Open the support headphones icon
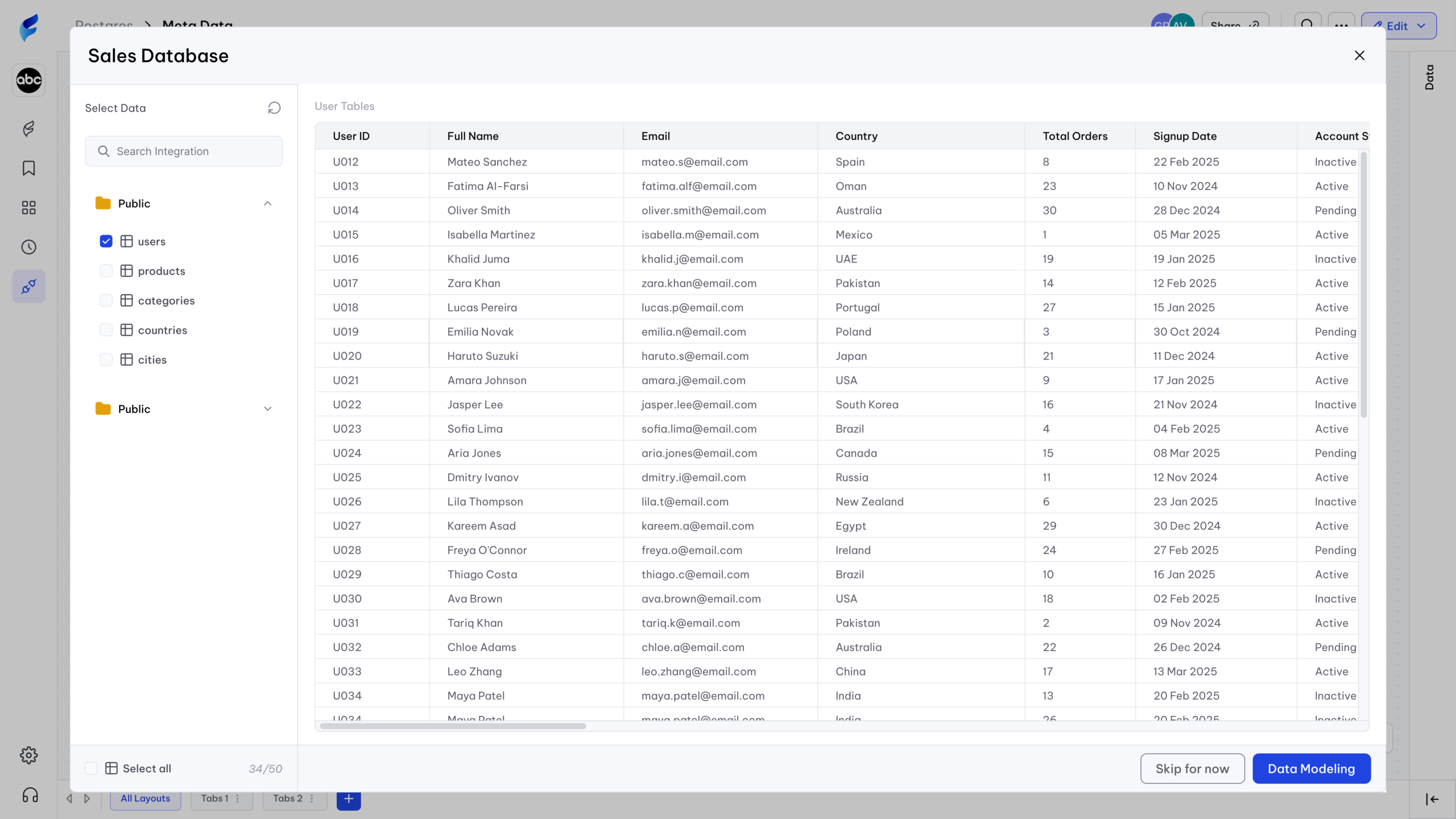The width and height of the screenshot is (1456, 819). [30, 795]
